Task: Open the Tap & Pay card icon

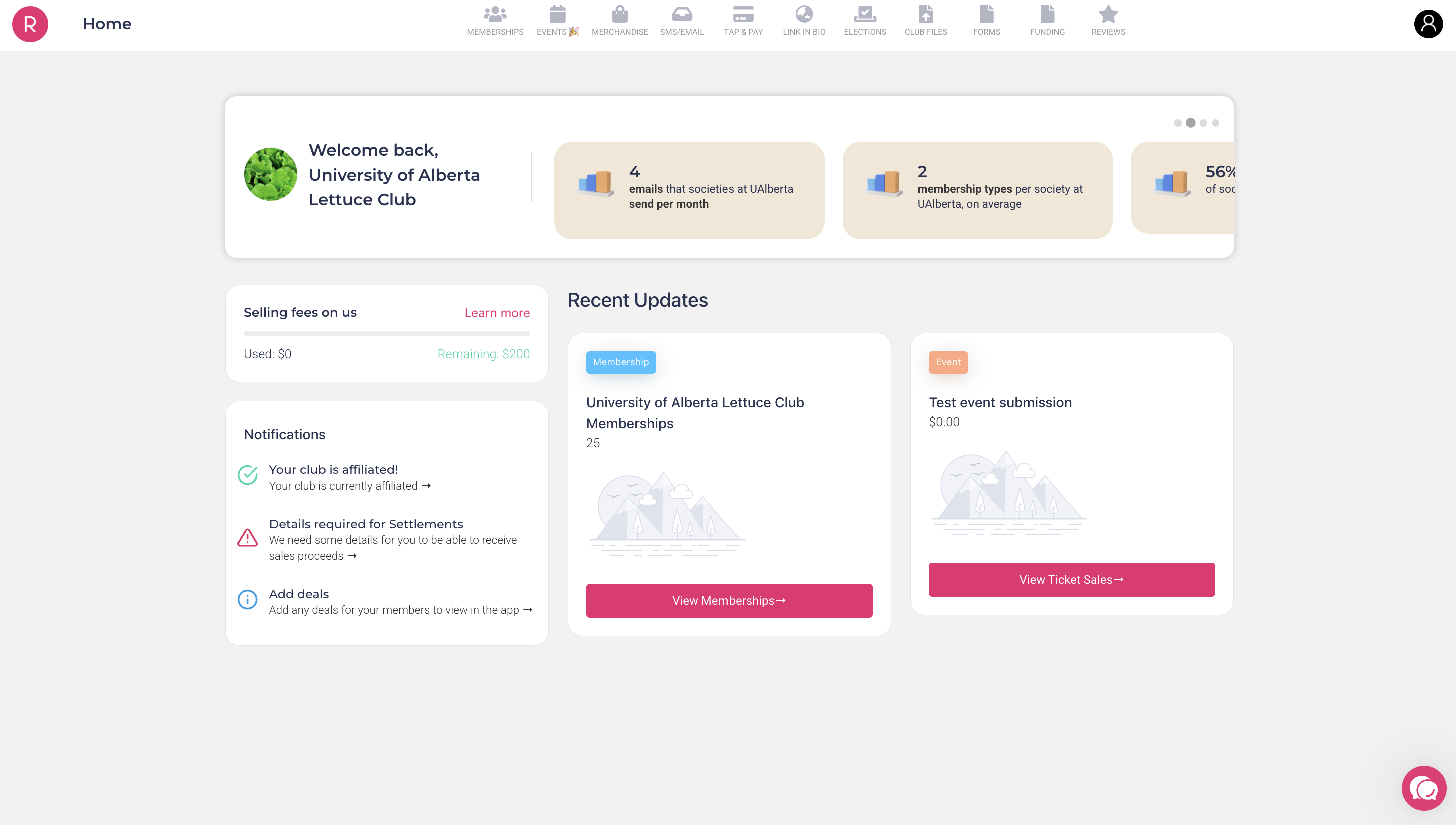Action: pyautogui.click(x=743, y=14)
